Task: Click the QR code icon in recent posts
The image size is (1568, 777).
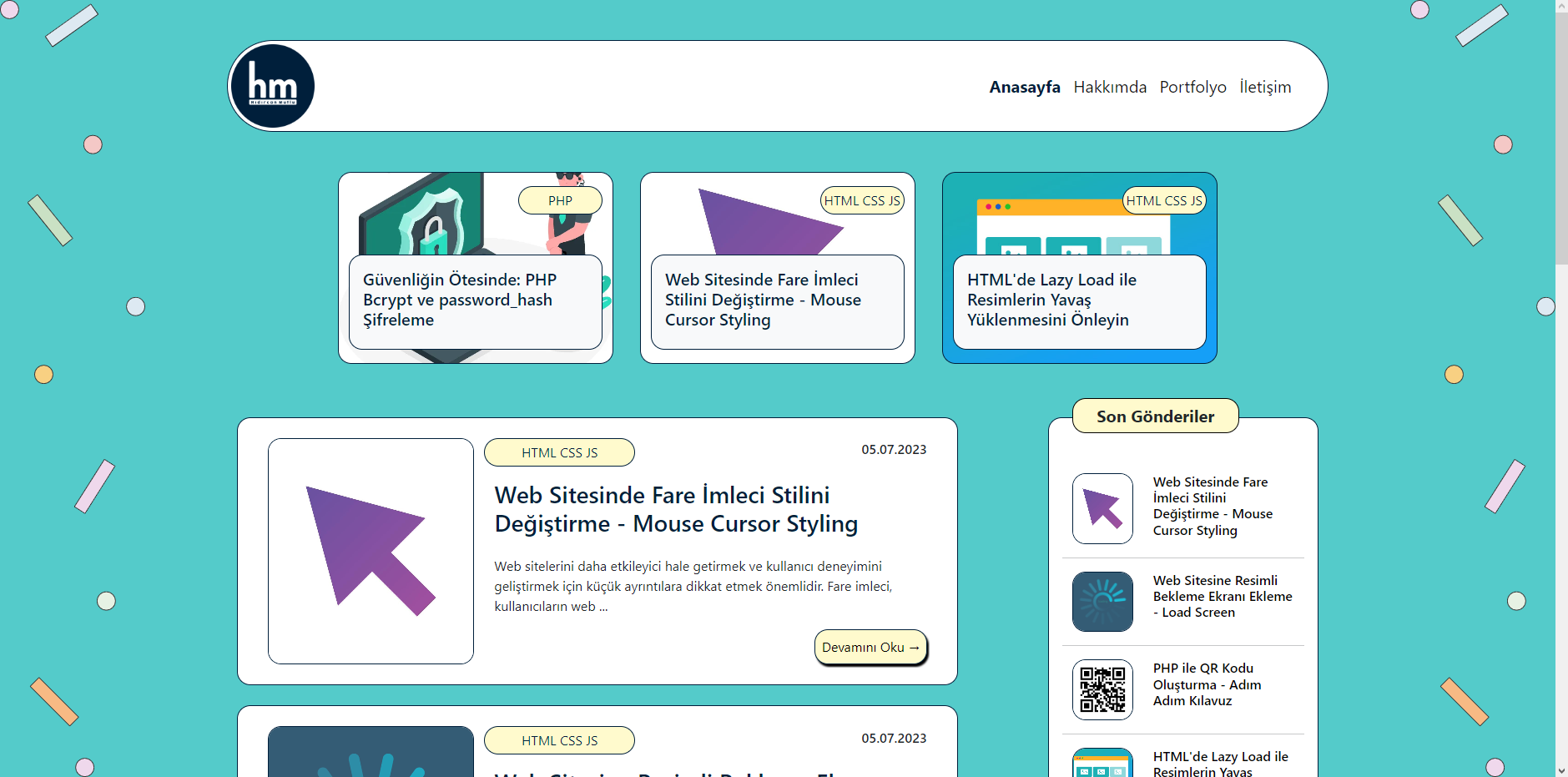Action: 1102,689
